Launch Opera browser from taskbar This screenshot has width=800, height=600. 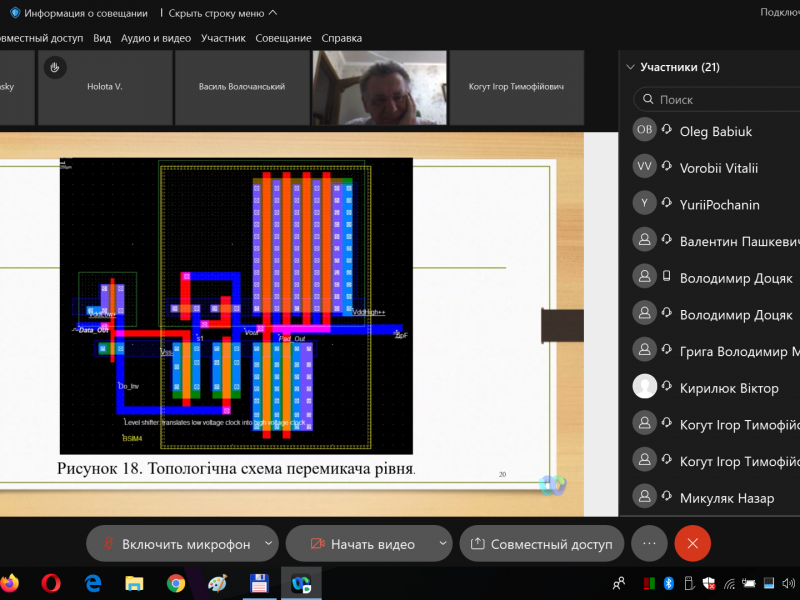point(51,582)
